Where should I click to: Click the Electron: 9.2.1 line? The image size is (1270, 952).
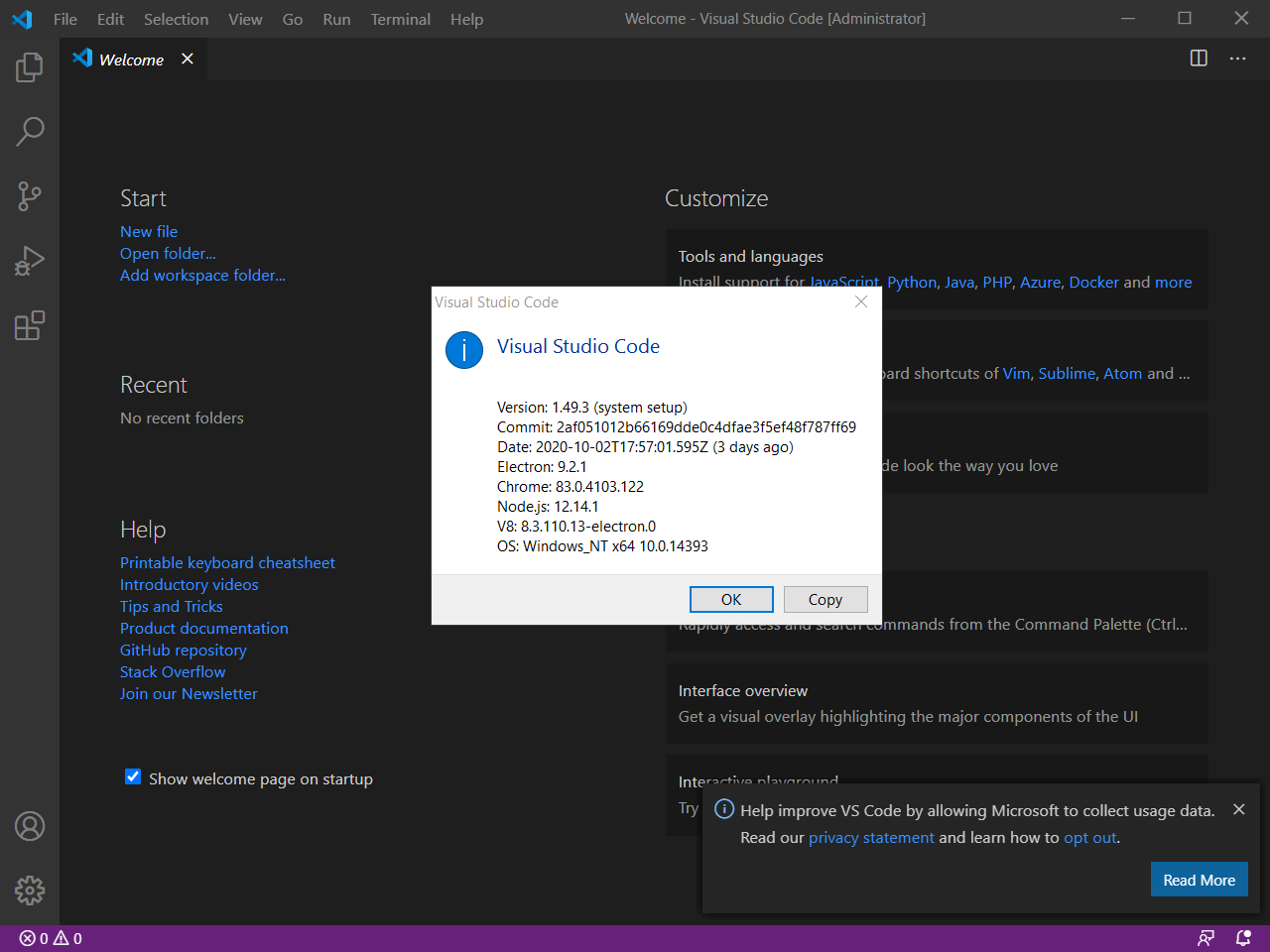coord(542,466)
